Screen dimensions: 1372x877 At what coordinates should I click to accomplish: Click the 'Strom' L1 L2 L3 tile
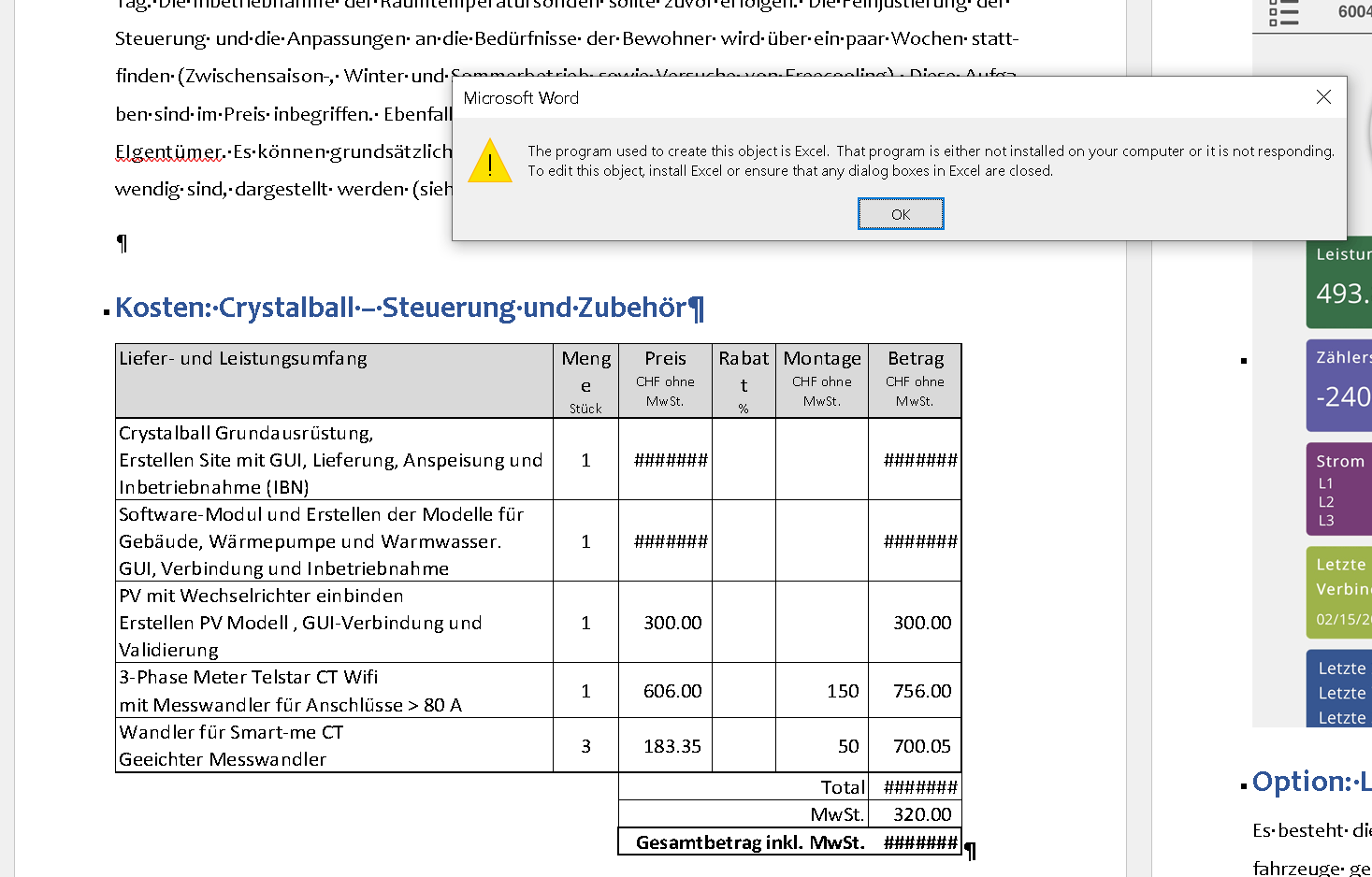pos(1340,489)
